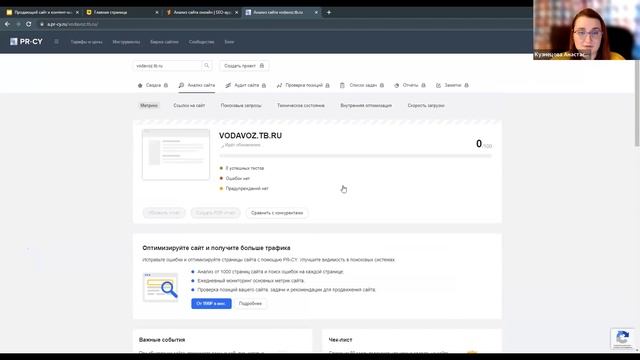Click the Ошибок нет status line
640x360 pixels.
[235, 178]
